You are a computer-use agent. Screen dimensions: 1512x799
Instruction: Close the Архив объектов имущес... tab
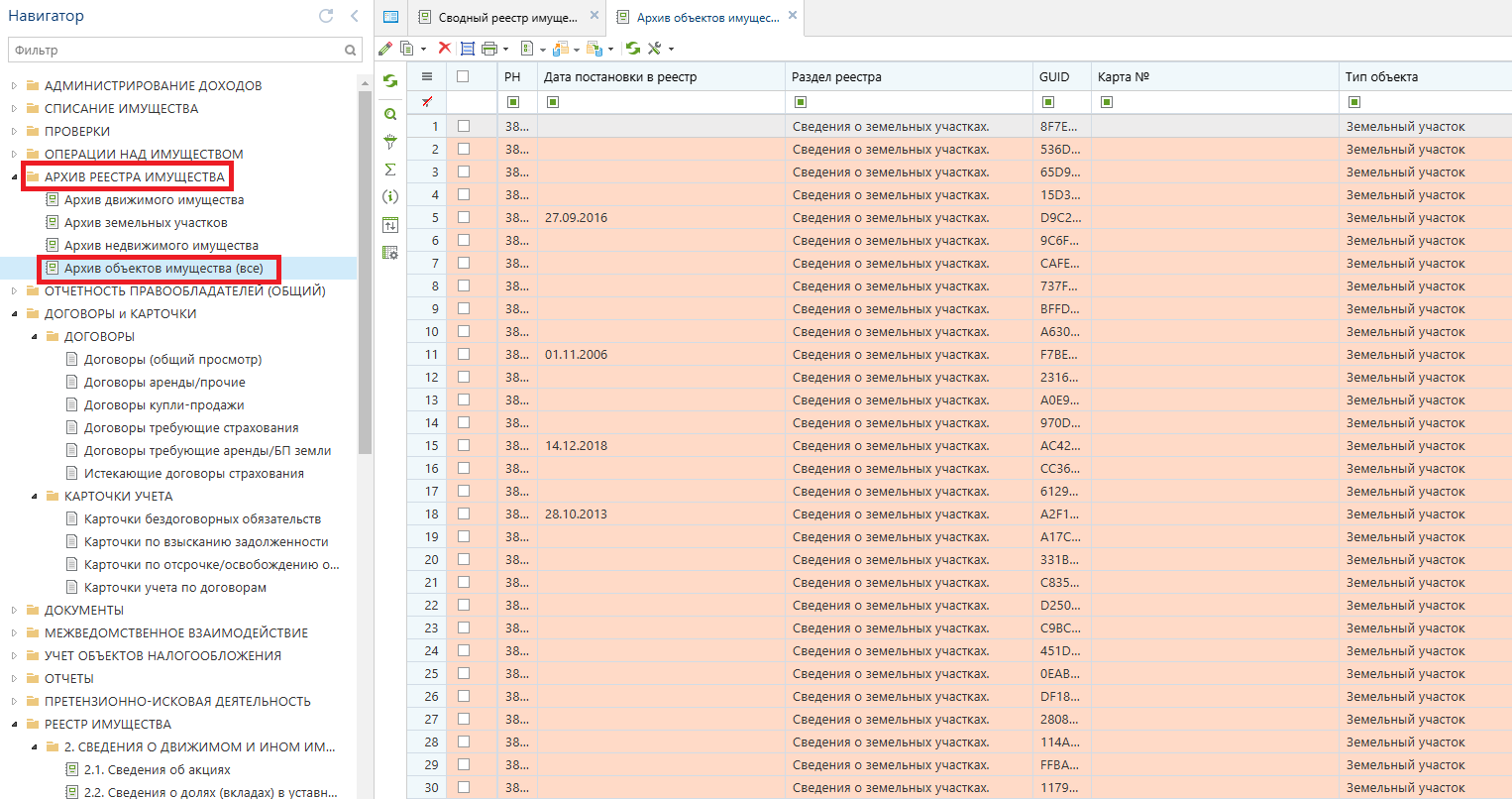[792, 16]
